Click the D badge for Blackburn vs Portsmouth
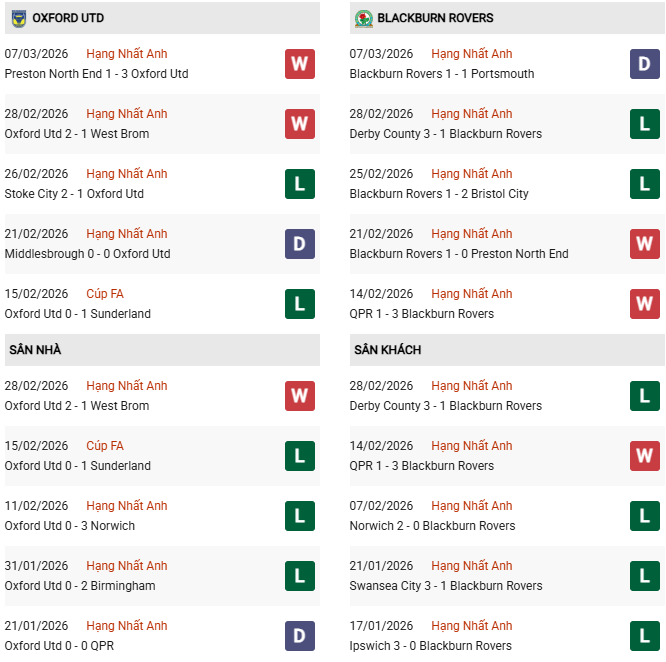The height and width of the screenshot is (662, 666). (x=644, y=64)
